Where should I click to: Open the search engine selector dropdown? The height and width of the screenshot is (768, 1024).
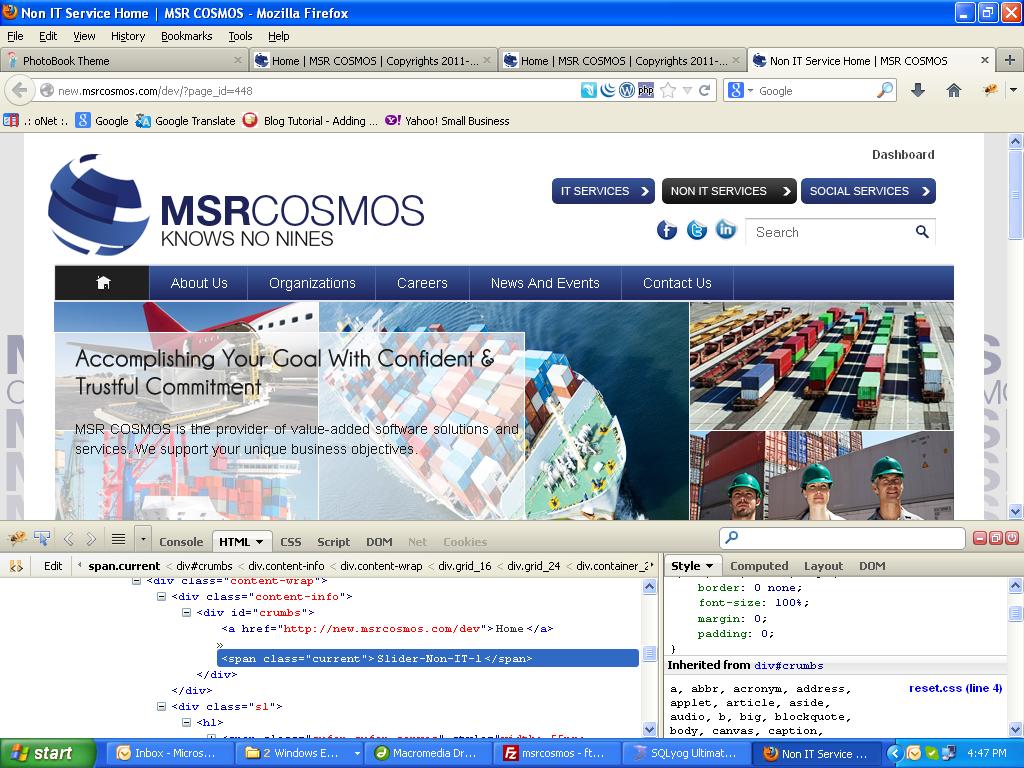click(x=750, y=91)
